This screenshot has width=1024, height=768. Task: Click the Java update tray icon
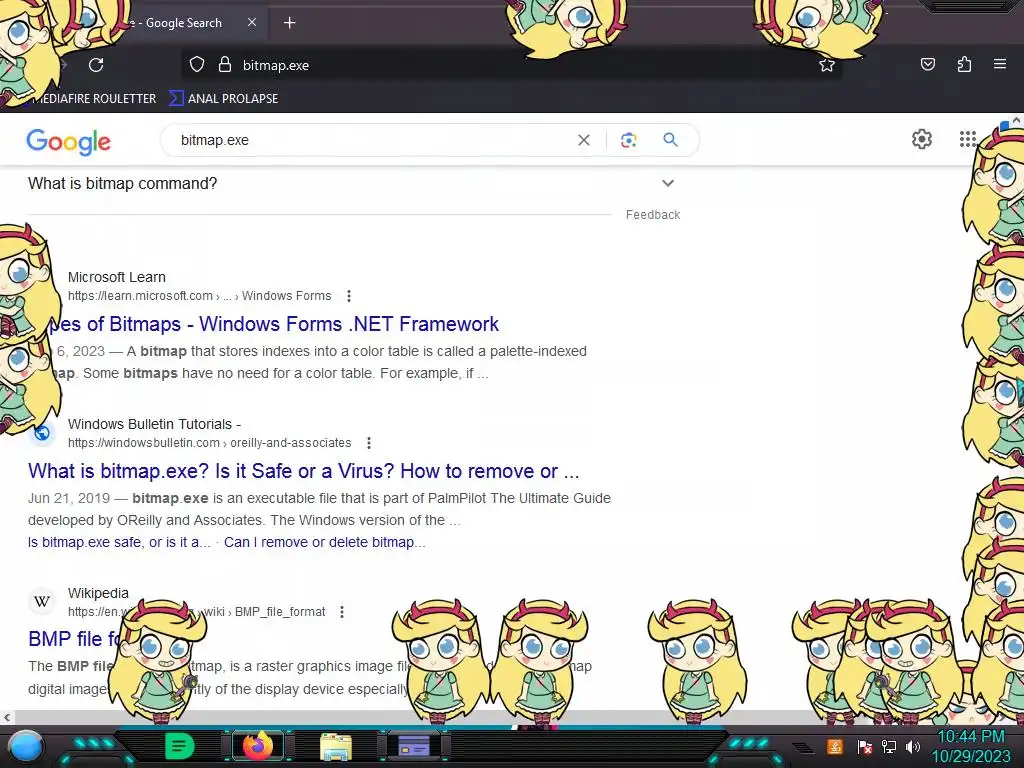click(835, 746)
